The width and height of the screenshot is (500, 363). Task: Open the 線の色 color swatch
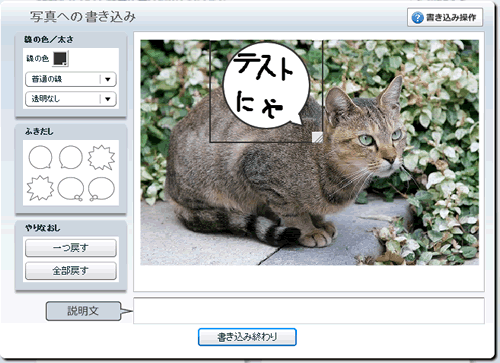(60, 59)
